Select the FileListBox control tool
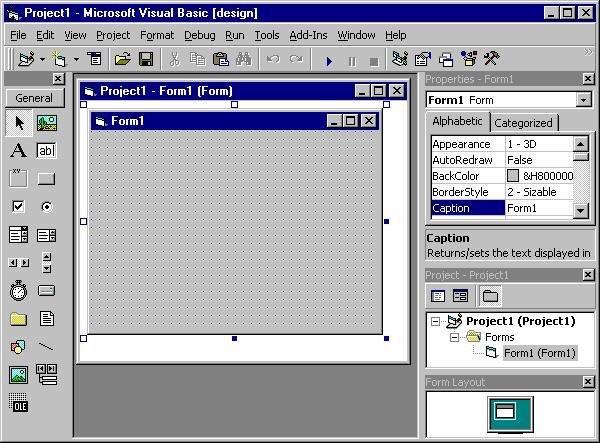The height and width of the screenshot is (443, 600). [x=47, y=319]
